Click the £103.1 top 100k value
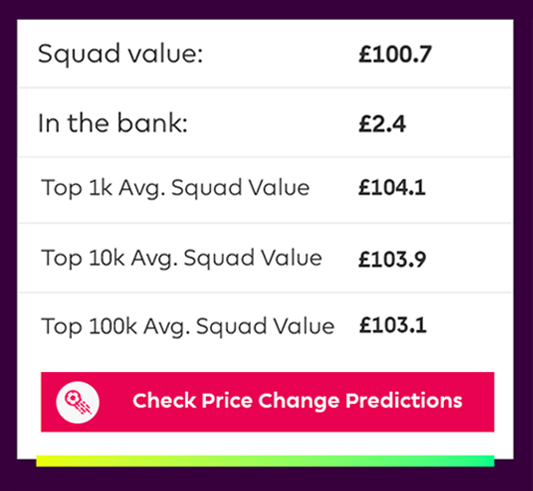The image size is (533, 491). point(393,325)
